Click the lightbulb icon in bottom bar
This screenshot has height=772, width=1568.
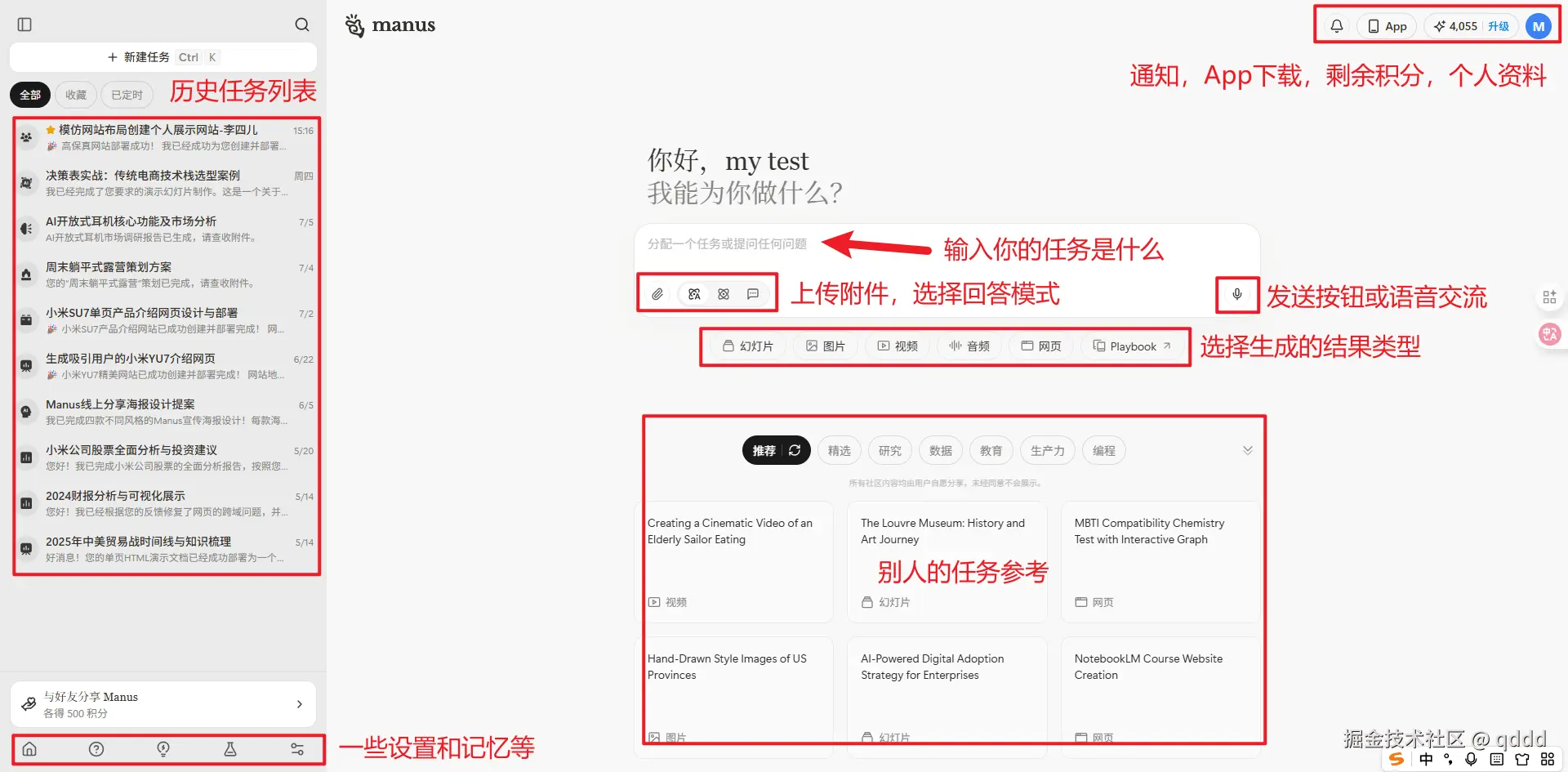[163, 749]
